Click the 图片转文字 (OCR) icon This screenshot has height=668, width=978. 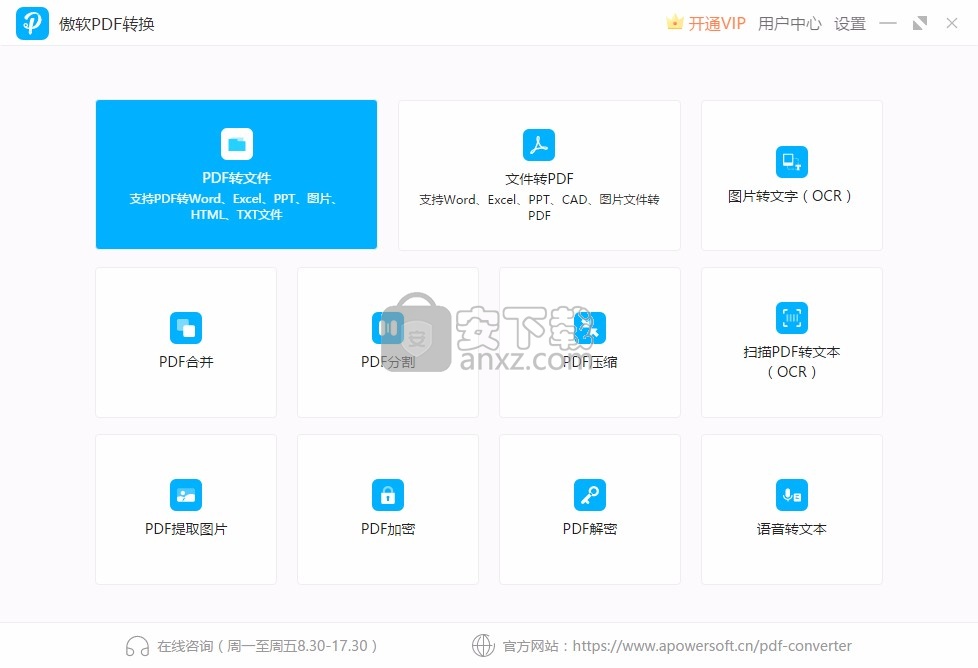click(x=792, y=162)
